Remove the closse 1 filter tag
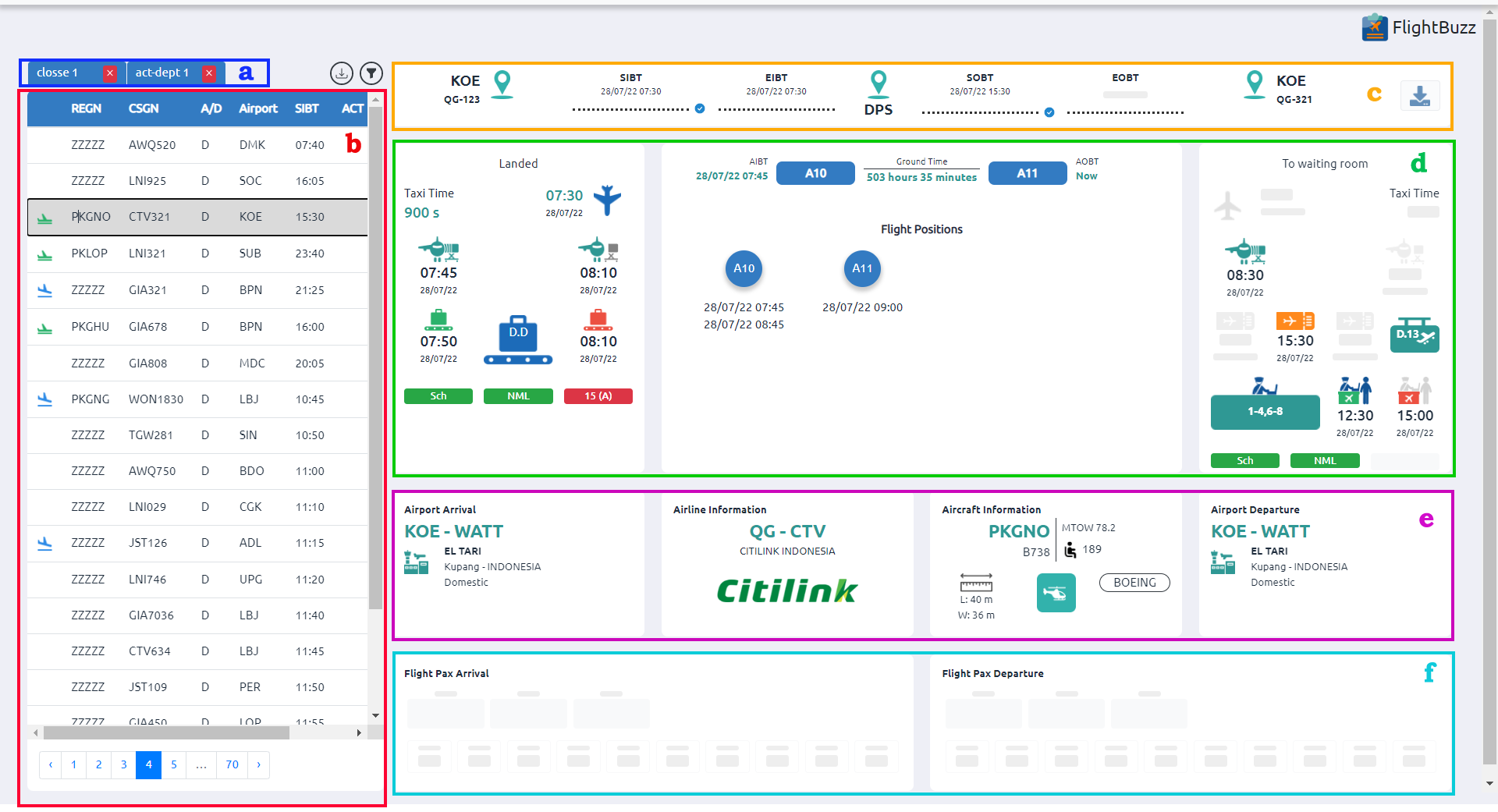 [110, 73]
